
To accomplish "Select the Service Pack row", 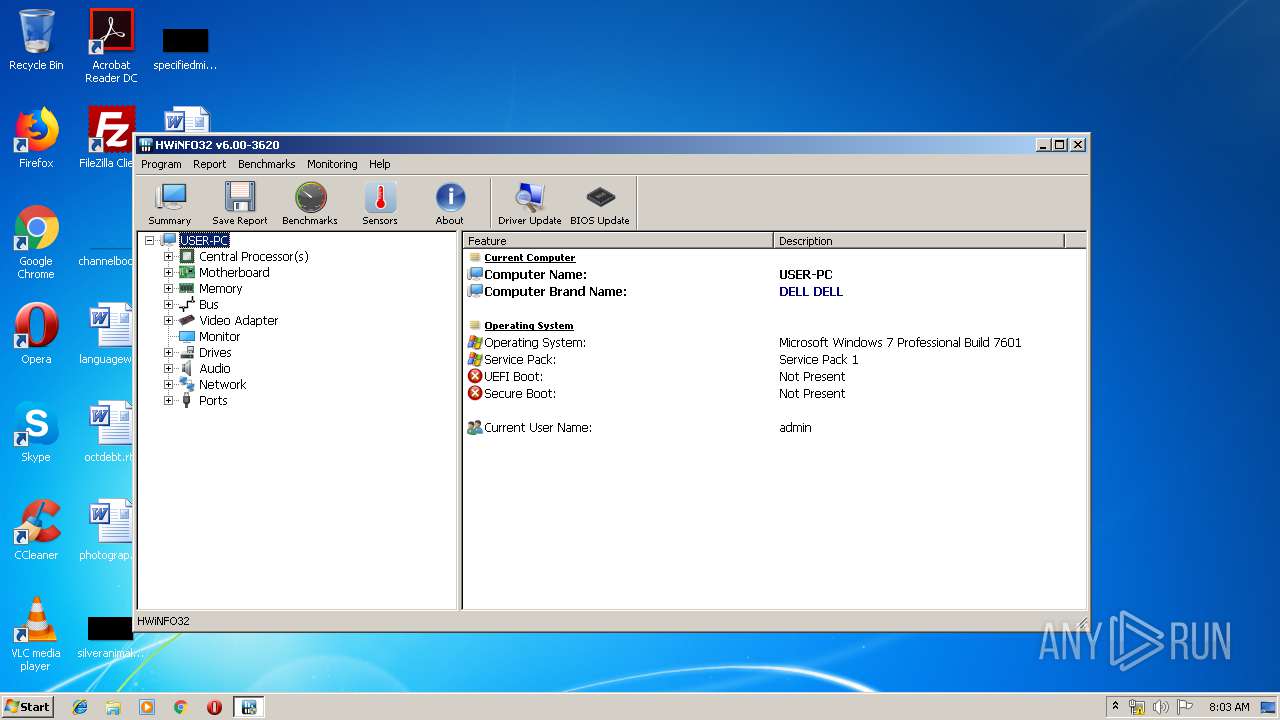I will coord(775,359).
